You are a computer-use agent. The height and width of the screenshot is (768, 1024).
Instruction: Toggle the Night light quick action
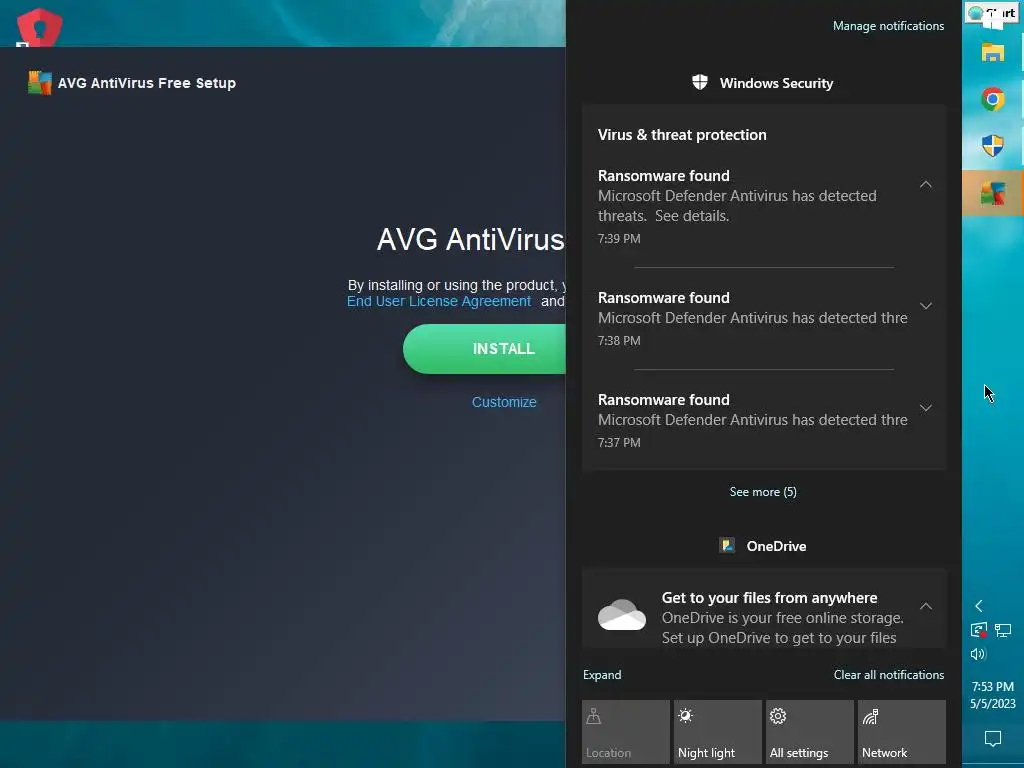pyautogui.click(x=718, y=731)
